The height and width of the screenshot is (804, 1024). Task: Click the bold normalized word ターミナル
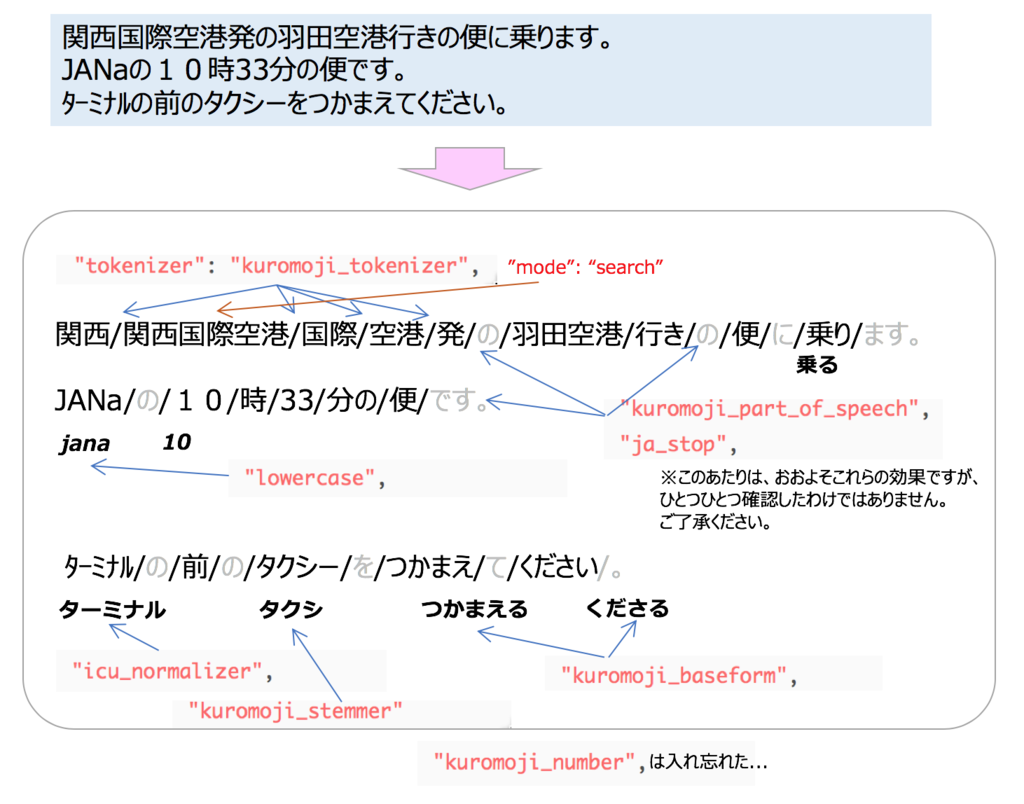(112, 609)
